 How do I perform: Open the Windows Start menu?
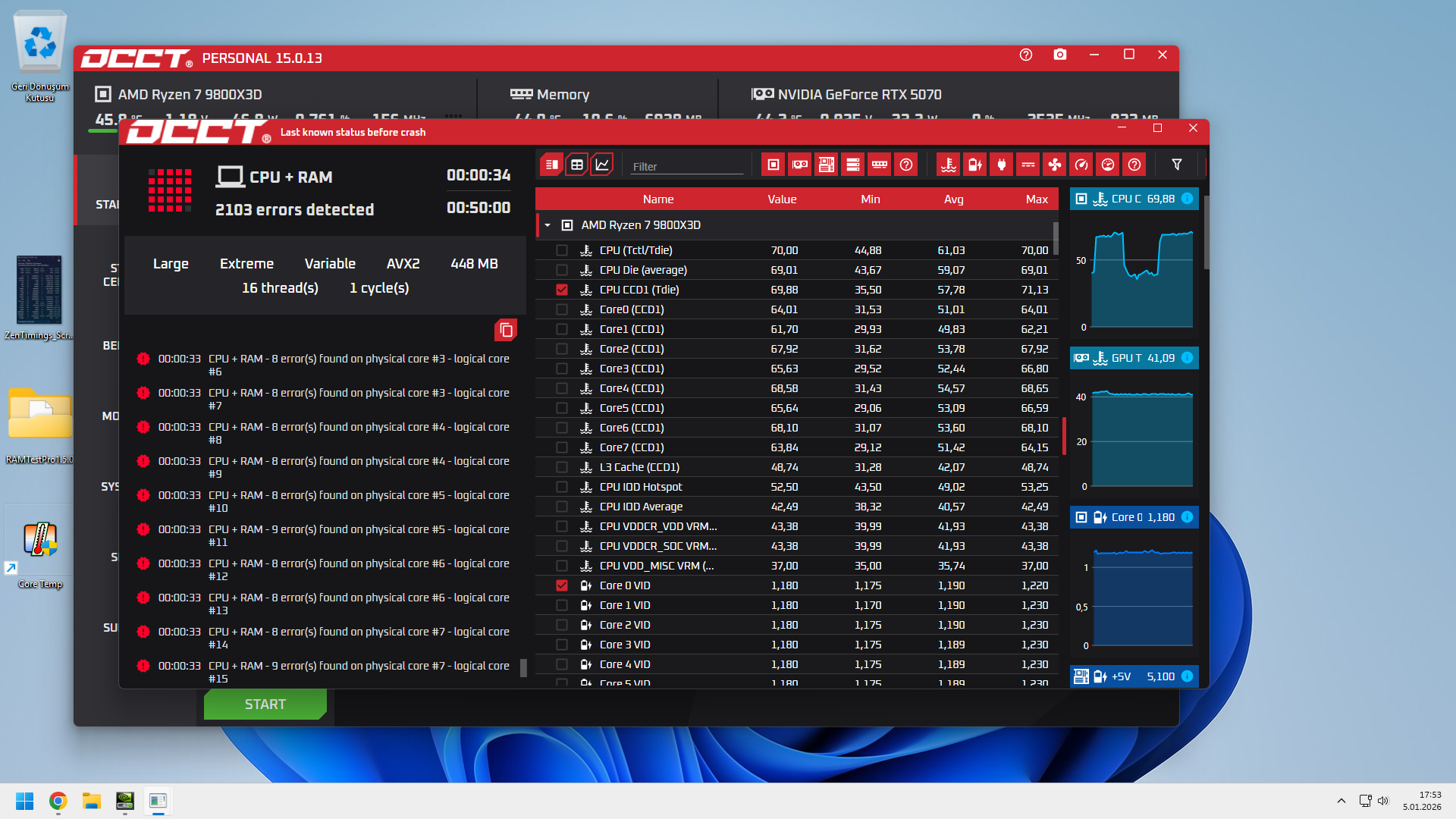pyautogui.click(x=24, y=801)
